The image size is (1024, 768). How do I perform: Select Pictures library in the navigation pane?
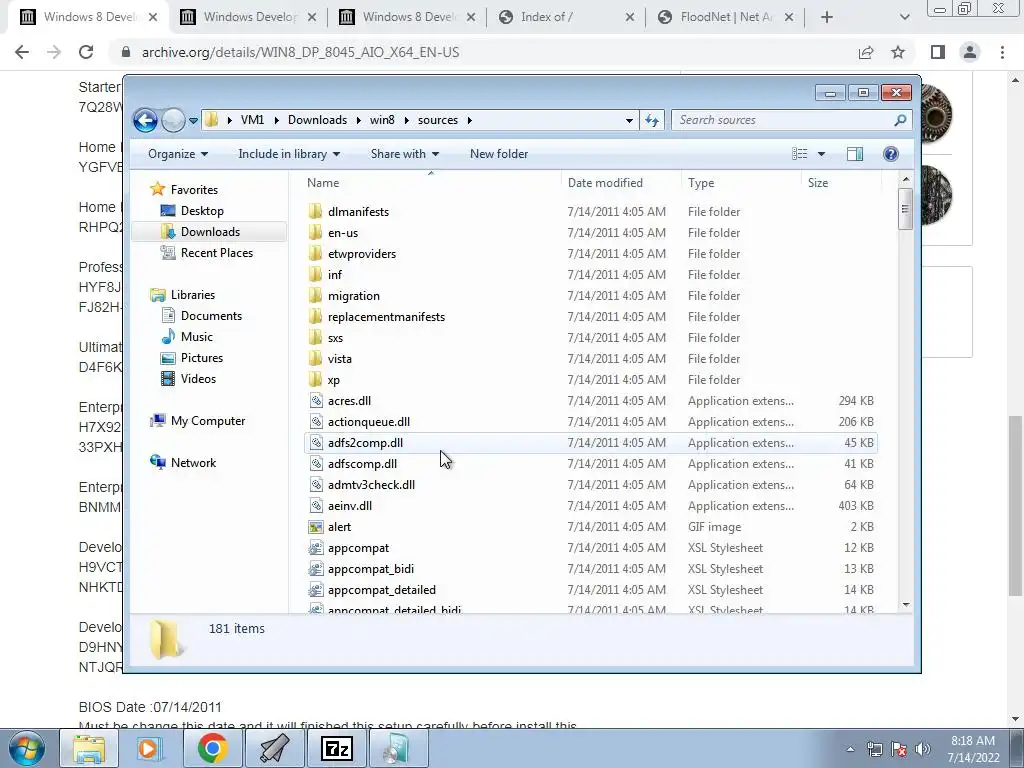coord(202,358)
